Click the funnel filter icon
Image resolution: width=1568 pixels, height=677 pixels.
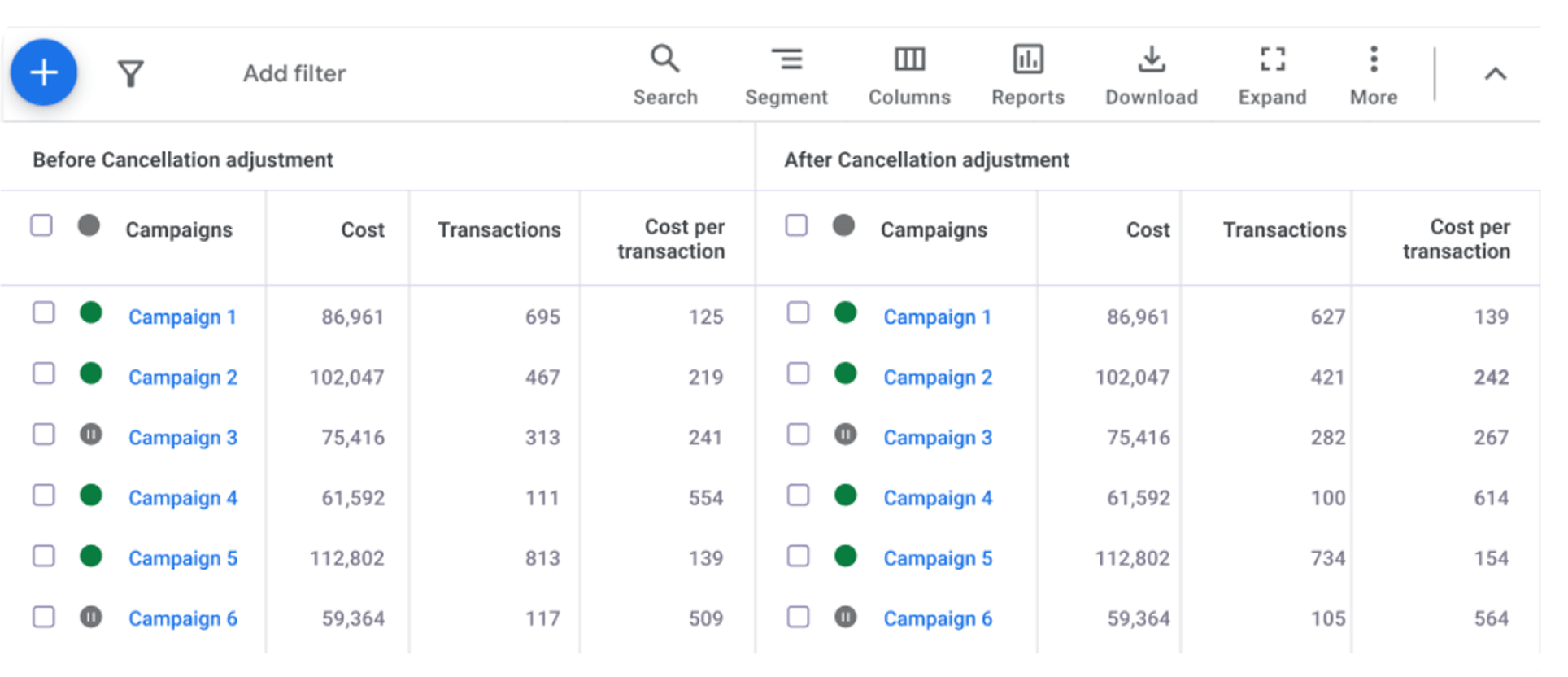click(130, 74)
